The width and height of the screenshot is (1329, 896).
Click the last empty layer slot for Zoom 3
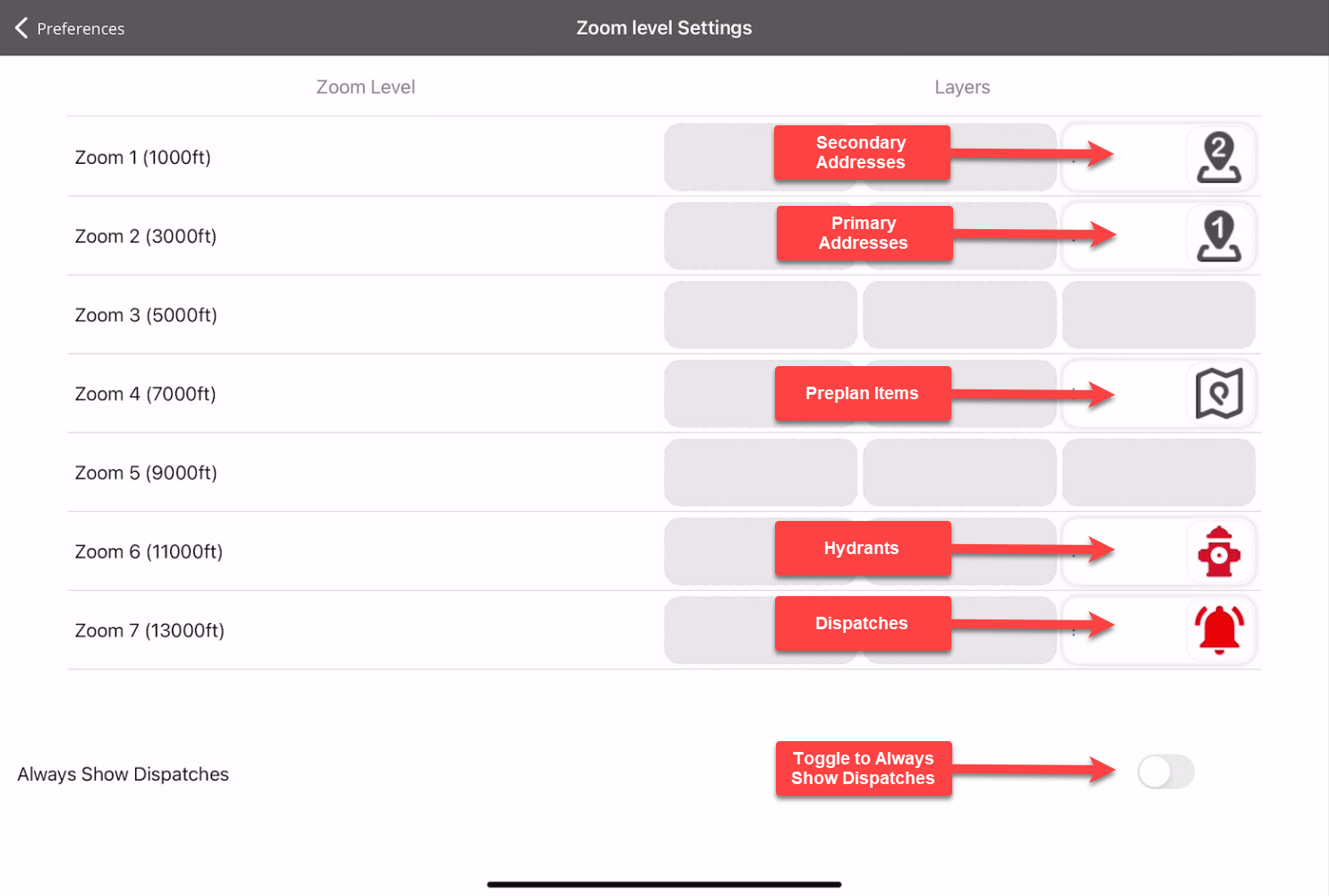[x=1158, y=315]
